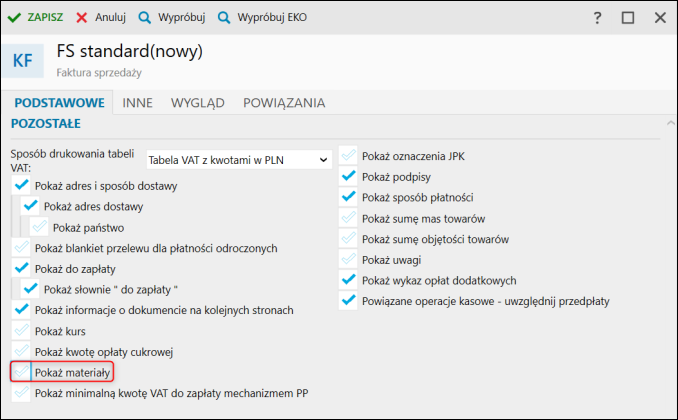
Task: Open help with the question mark icon
Action: click(597, 18)
